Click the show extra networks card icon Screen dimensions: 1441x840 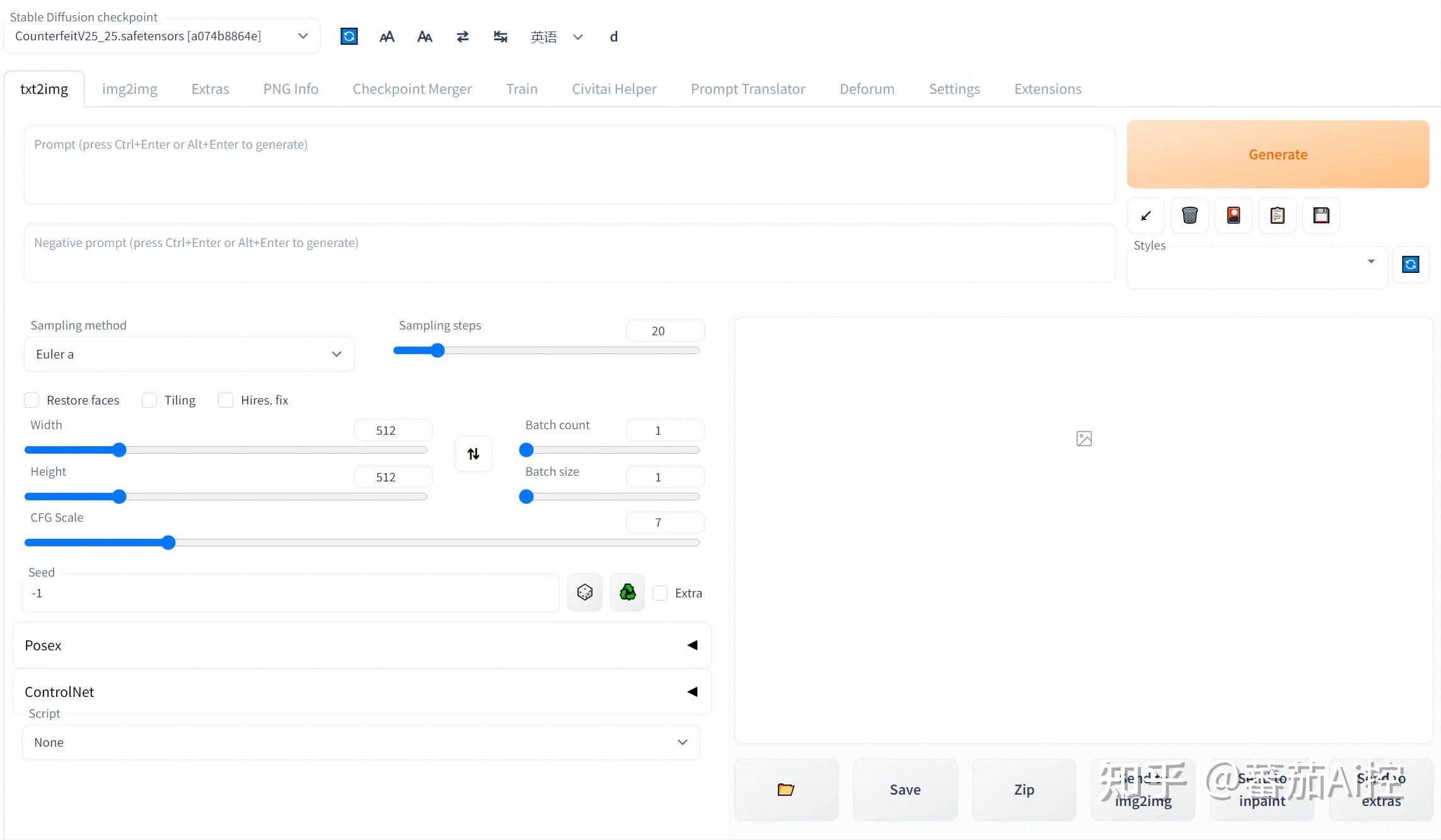coord(1234,216)
